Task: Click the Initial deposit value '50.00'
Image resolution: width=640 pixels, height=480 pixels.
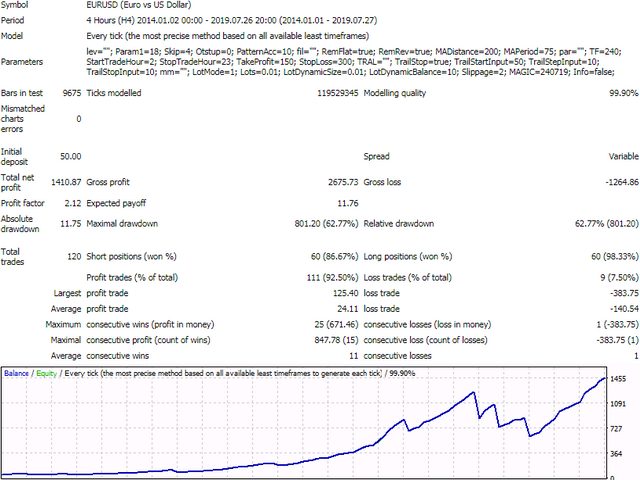Action: pos(71,156)
